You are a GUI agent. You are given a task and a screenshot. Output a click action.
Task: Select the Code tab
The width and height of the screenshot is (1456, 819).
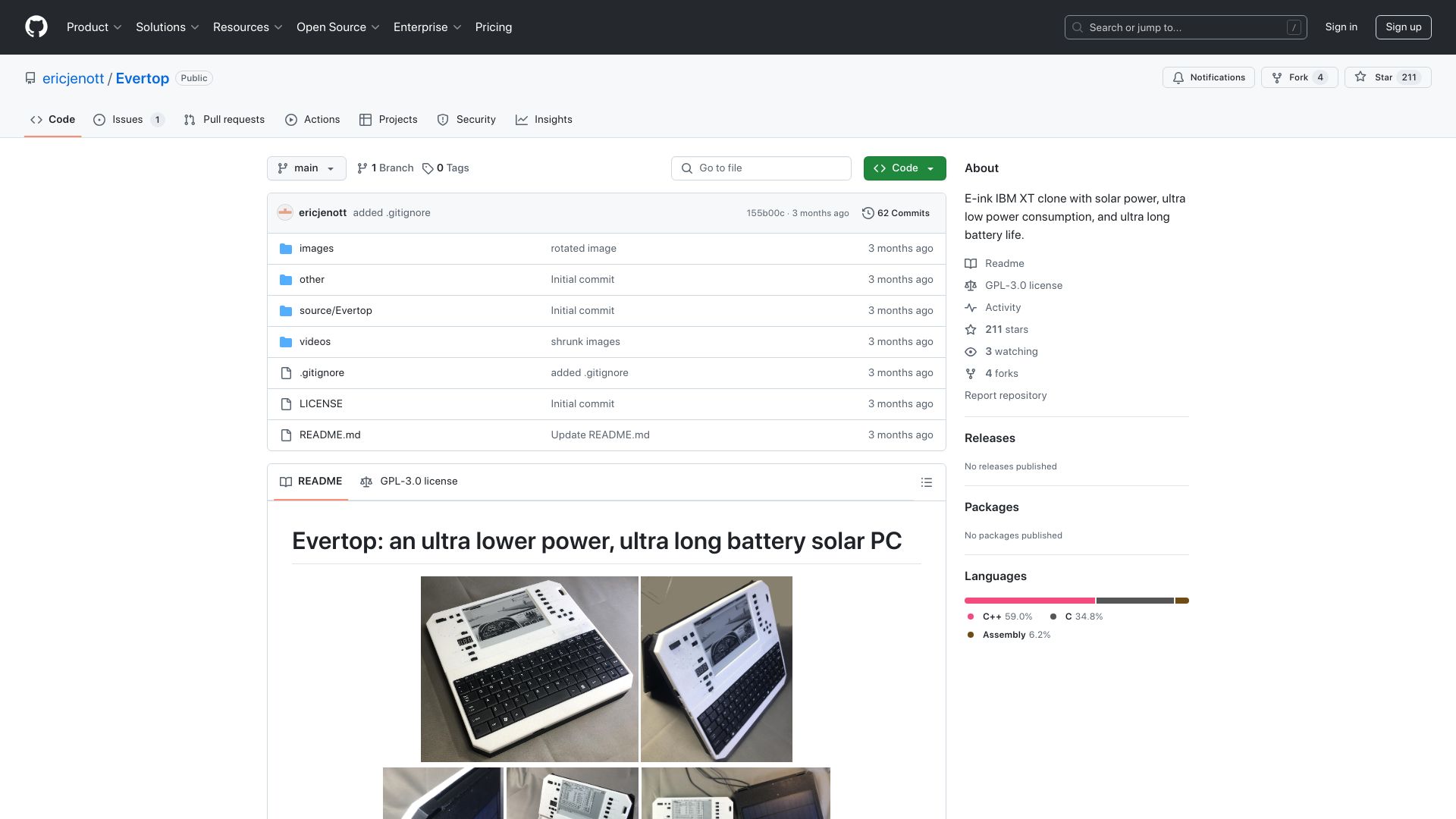[x=52, y=120]
